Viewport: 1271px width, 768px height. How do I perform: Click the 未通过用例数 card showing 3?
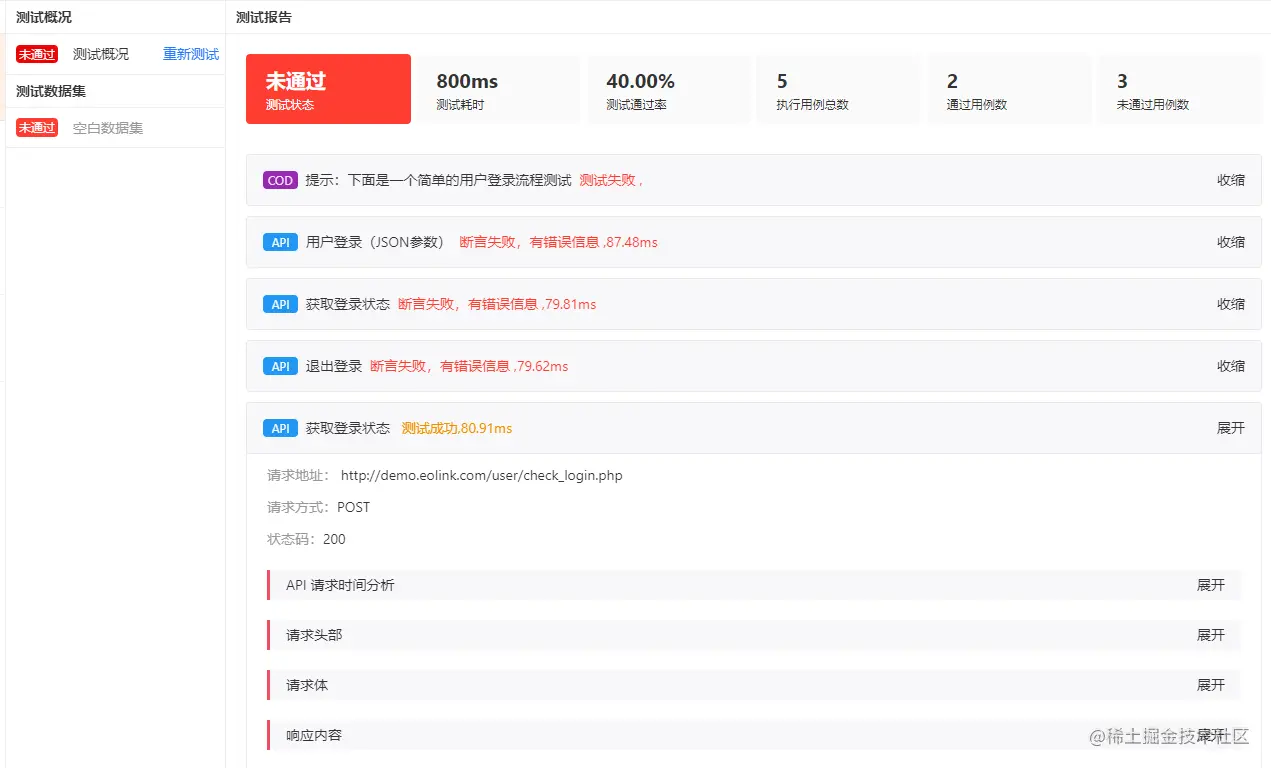1179,89
